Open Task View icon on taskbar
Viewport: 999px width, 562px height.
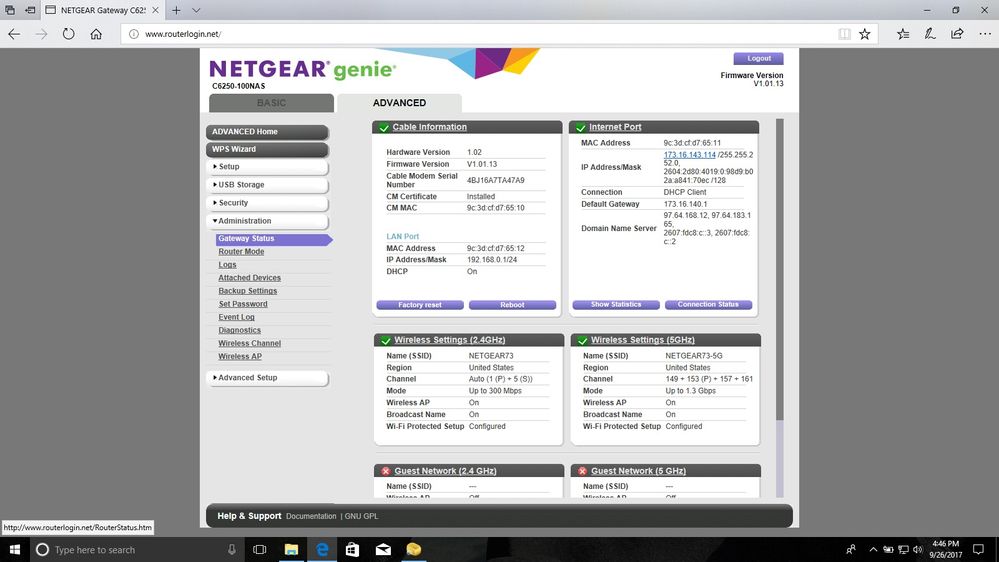pyautogui.click(x=259, y=549)
